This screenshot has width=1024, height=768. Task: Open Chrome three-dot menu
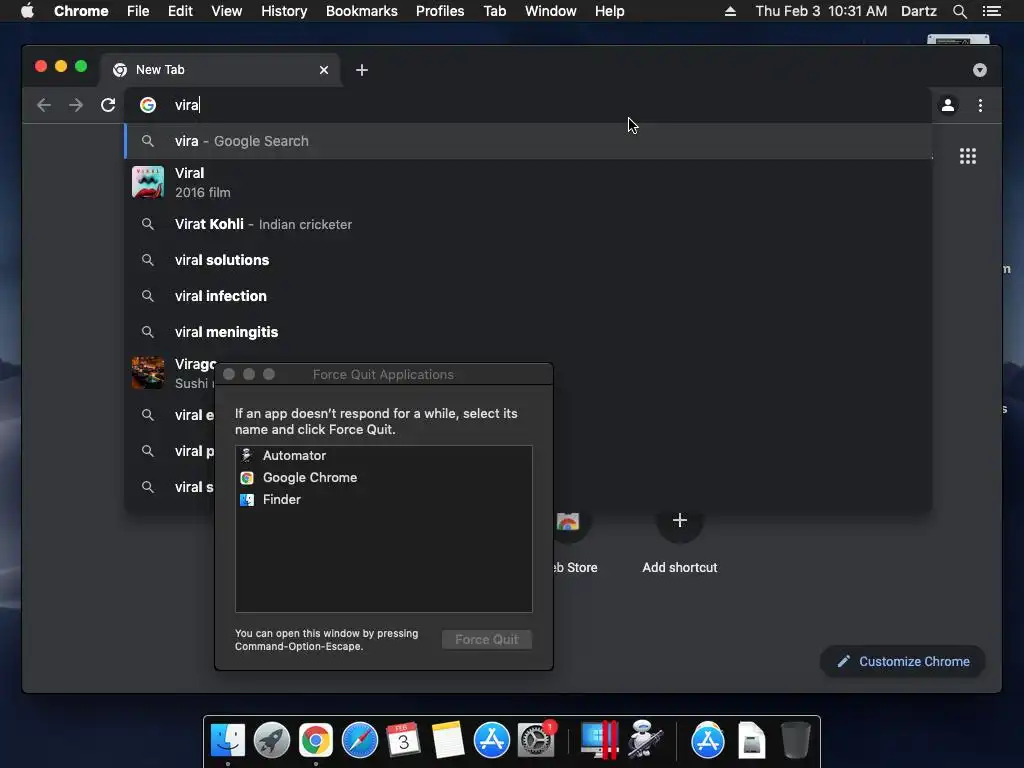point(980,105)
